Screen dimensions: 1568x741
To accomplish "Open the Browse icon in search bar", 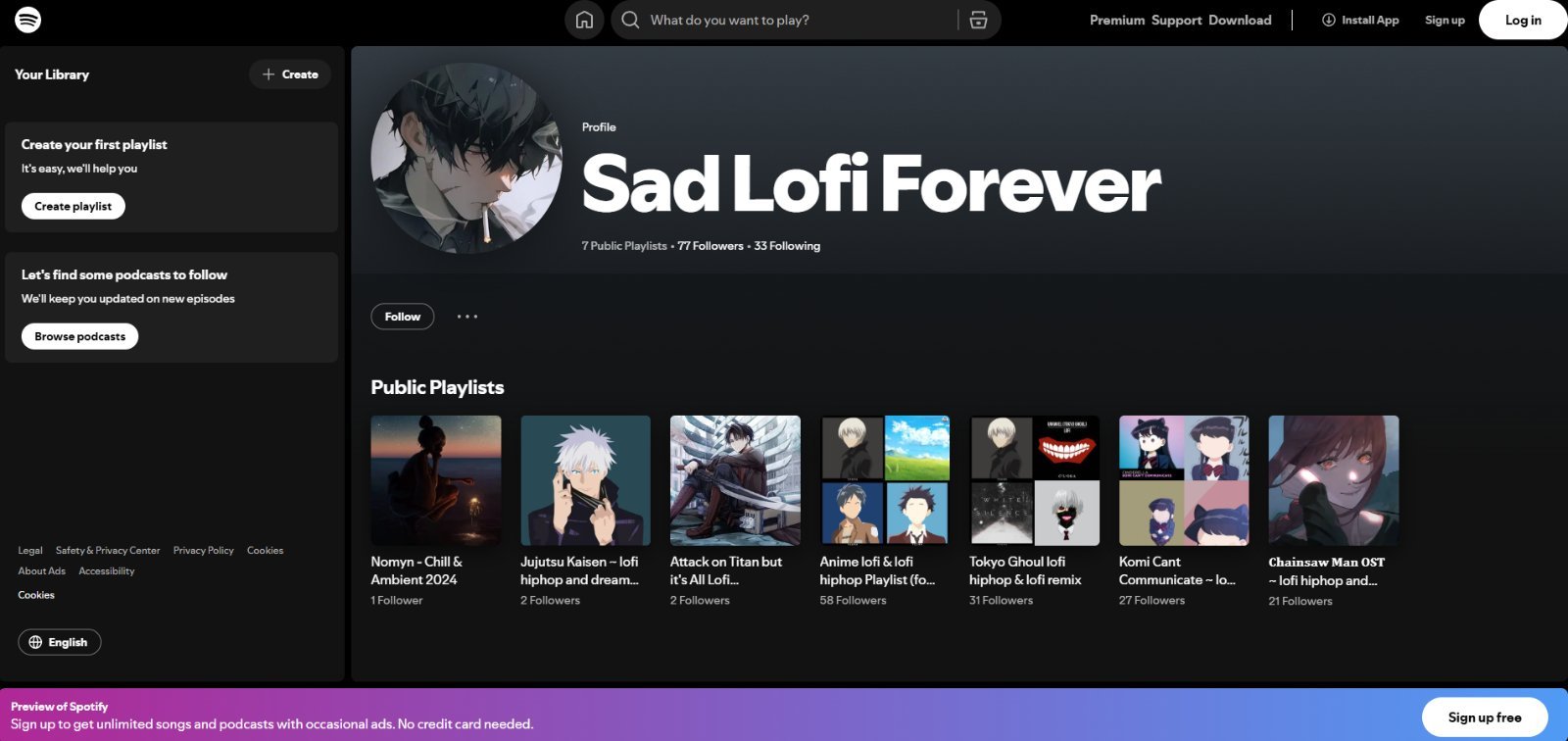I will pyautogui.click(x=978, y=20).
